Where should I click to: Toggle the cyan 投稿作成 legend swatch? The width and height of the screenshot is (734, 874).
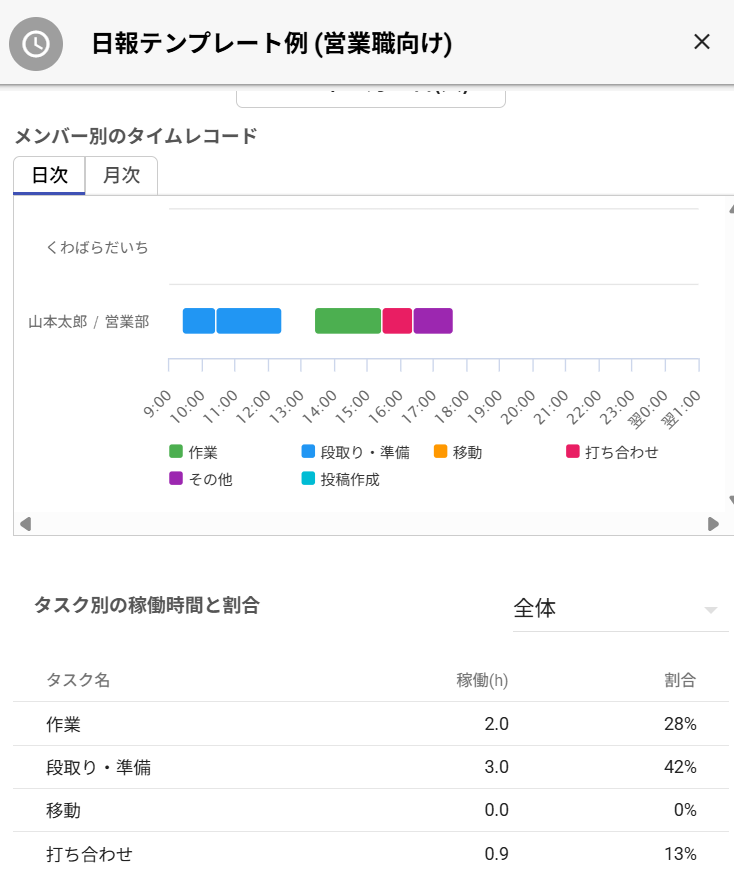[308, 478]
